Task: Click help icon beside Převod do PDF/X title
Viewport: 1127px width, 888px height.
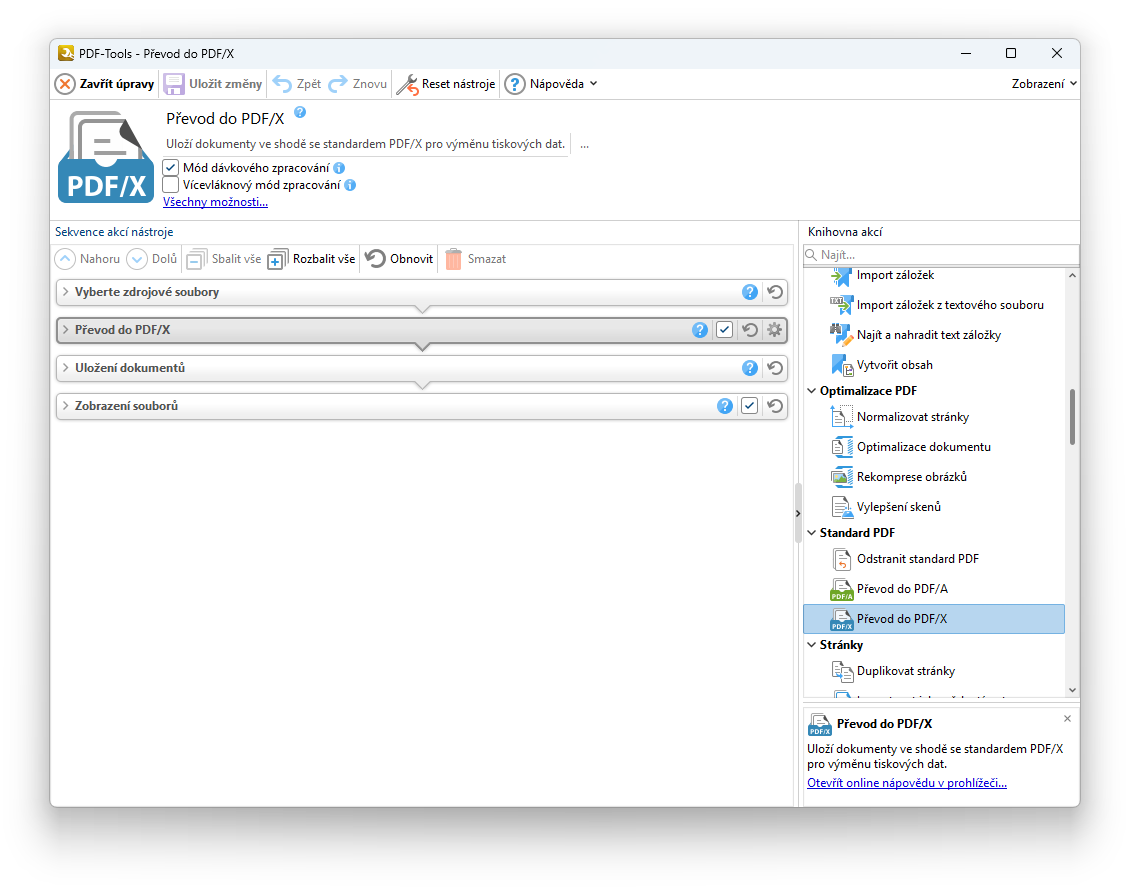Action: pos(300,112)
